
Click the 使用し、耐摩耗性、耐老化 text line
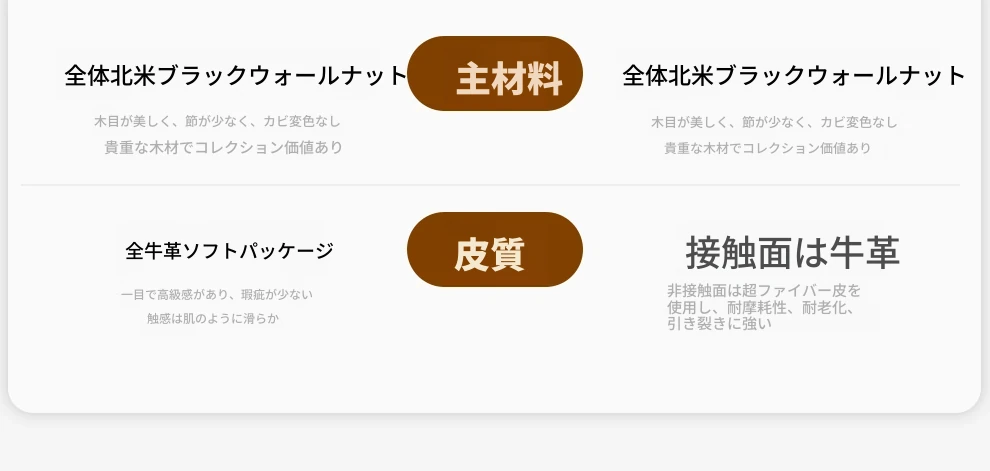point(760,308)
